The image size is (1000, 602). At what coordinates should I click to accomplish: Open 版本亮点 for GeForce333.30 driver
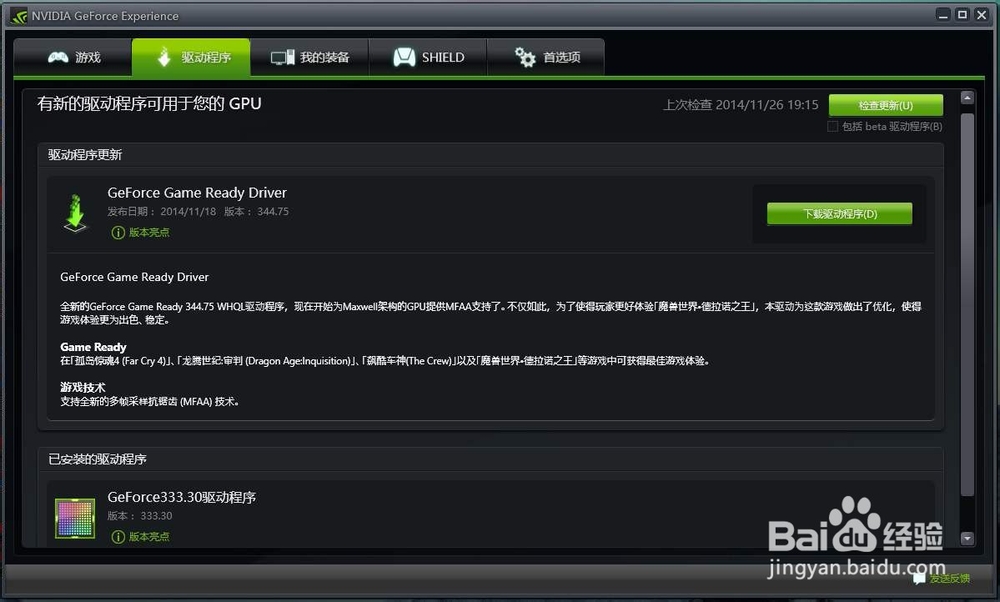point(149,536)
